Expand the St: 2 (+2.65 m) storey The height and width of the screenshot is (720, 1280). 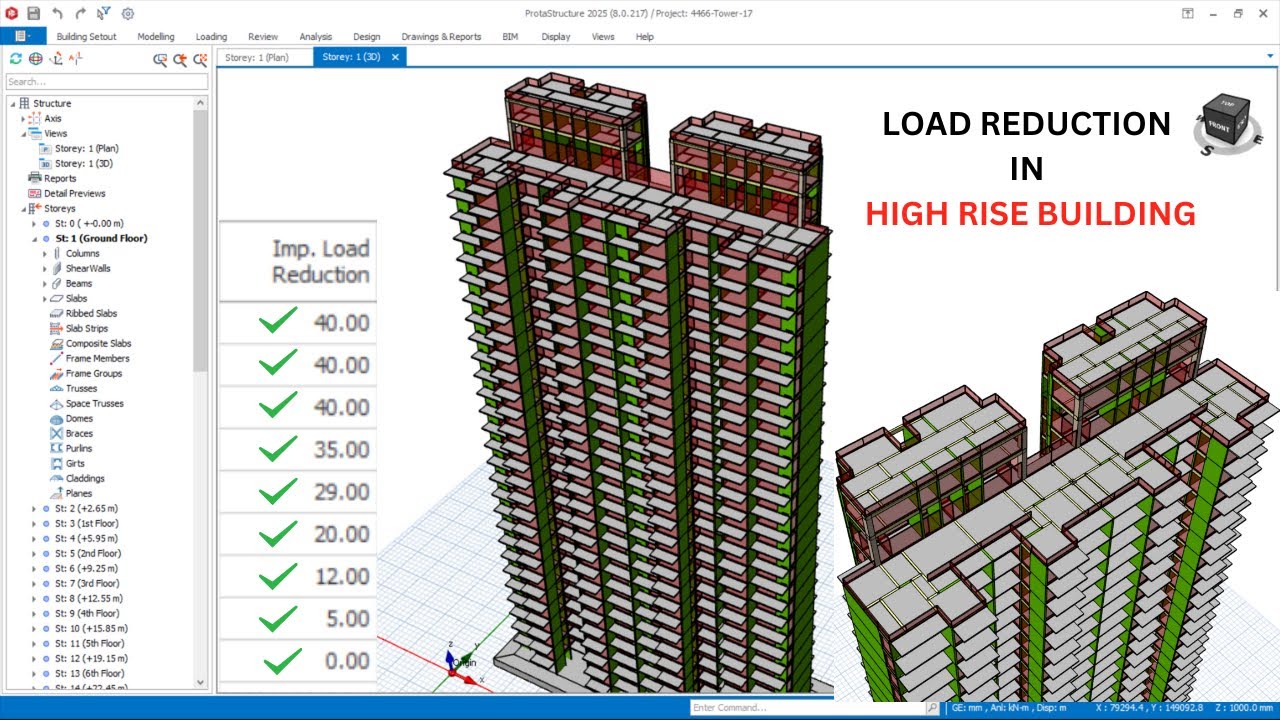pyautogui.click(x=34, y=508)
